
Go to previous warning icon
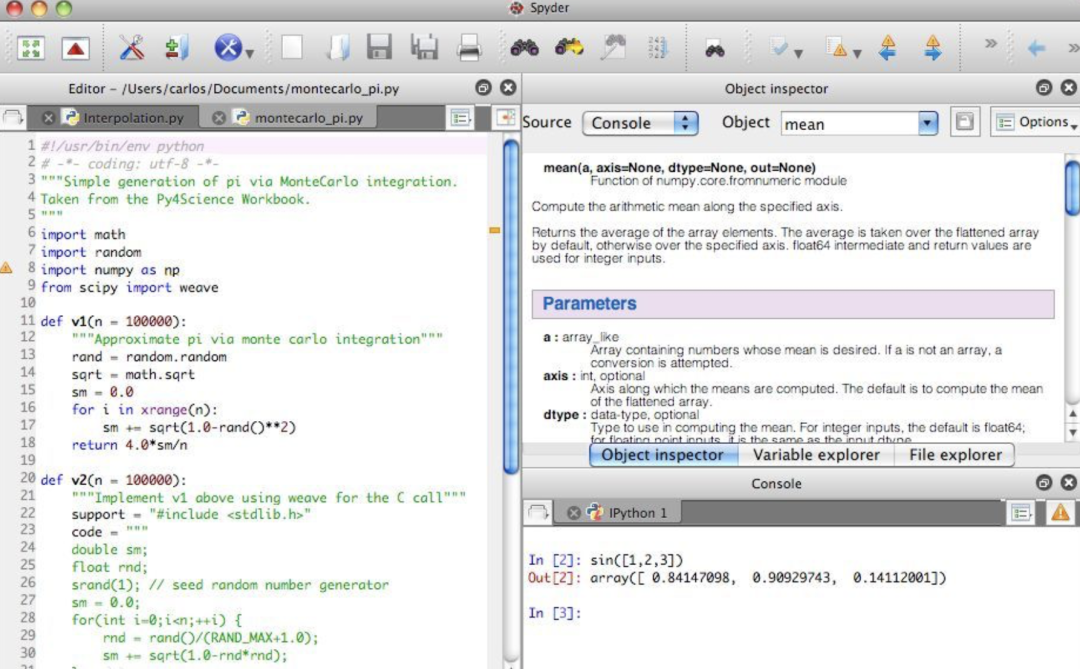pos(888,48)
